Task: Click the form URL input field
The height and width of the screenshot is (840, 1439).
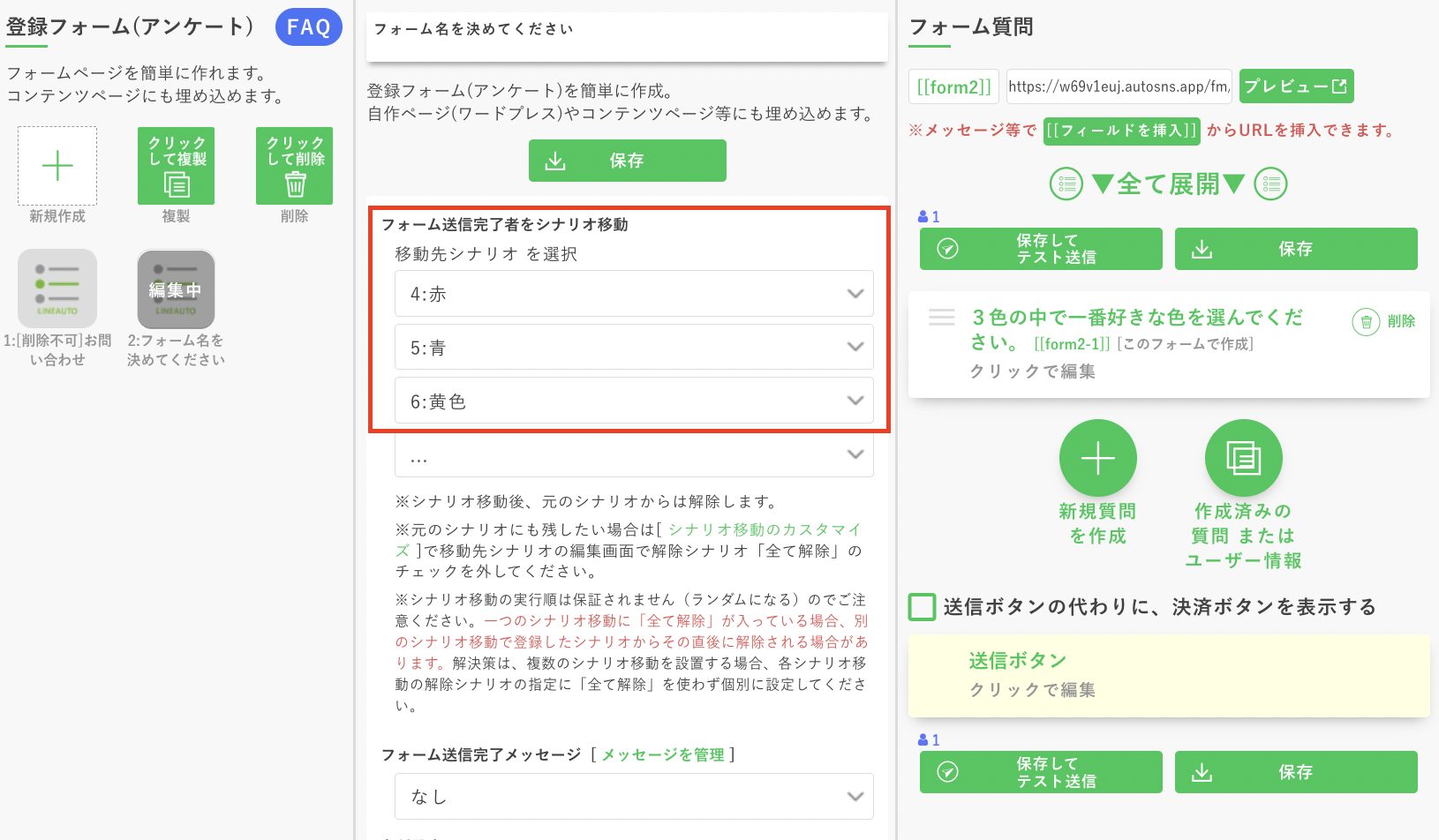Action: [x=1119, y=86]
